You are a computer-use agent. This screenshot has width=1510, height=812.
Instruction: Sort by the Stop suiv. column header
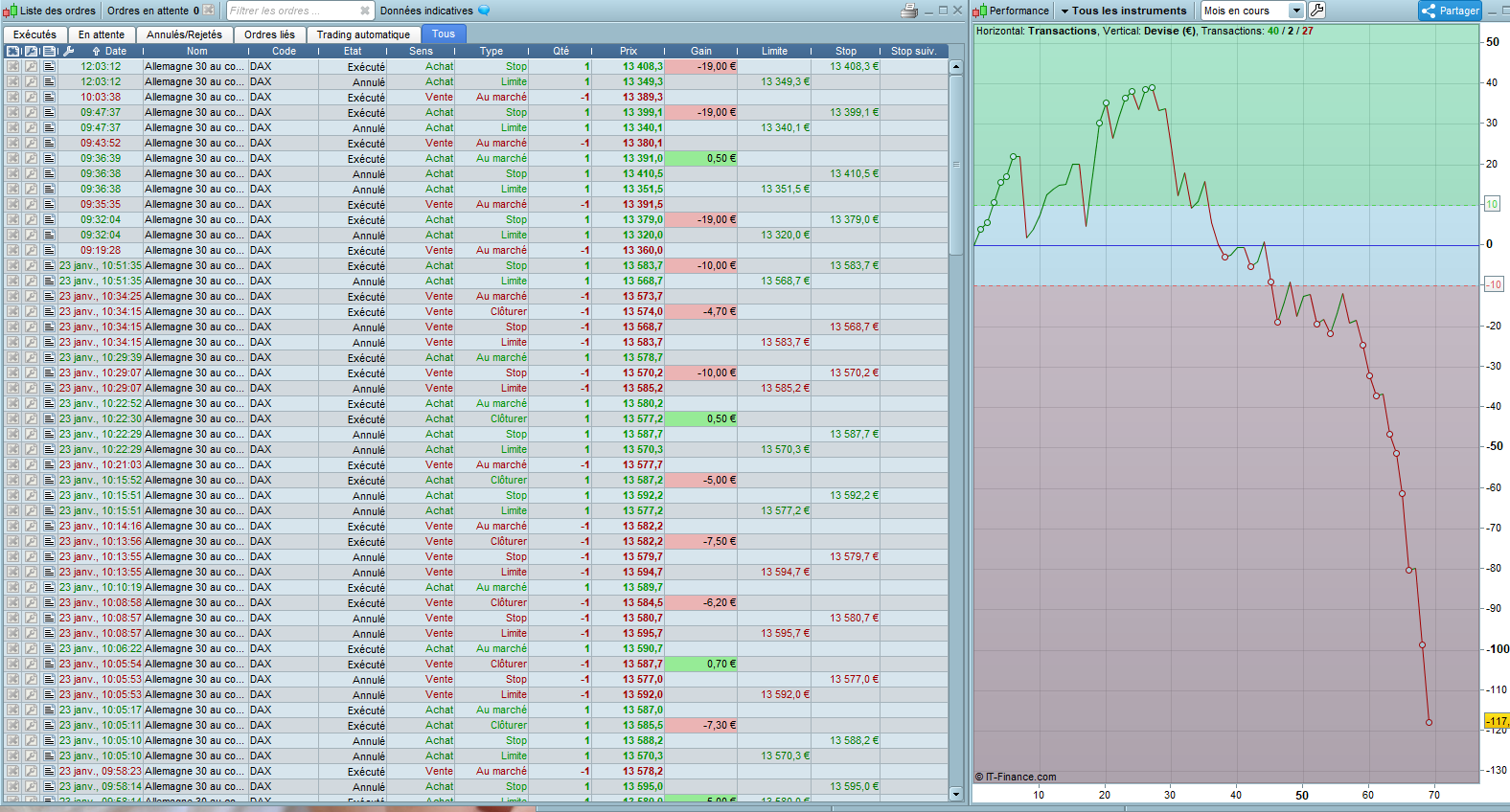(x=914, y=51)
